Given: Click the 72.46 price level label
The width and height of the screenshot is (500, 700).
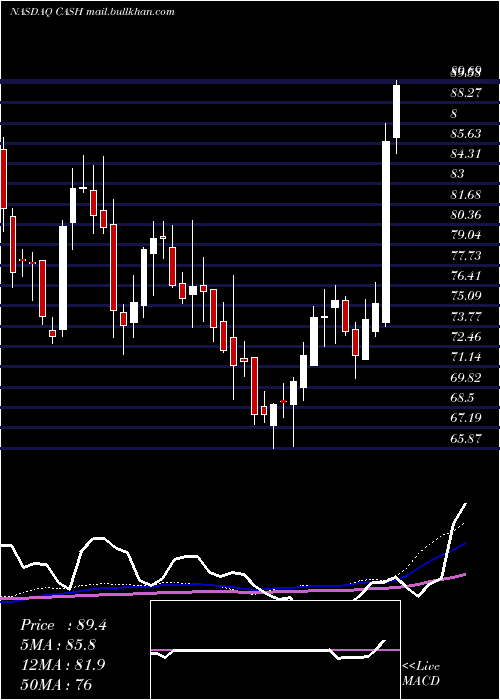Looking at the screenshot, I should click(467, 337).
